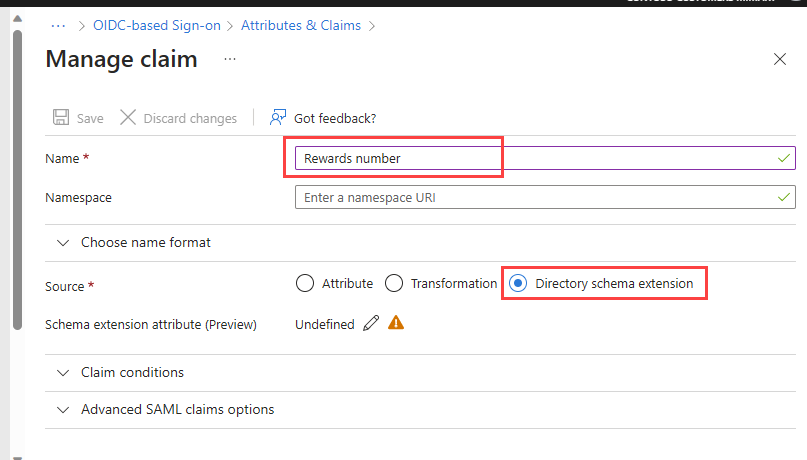Click the Discard changes button label
Screen dimensions: 807x460
(190, 118)
